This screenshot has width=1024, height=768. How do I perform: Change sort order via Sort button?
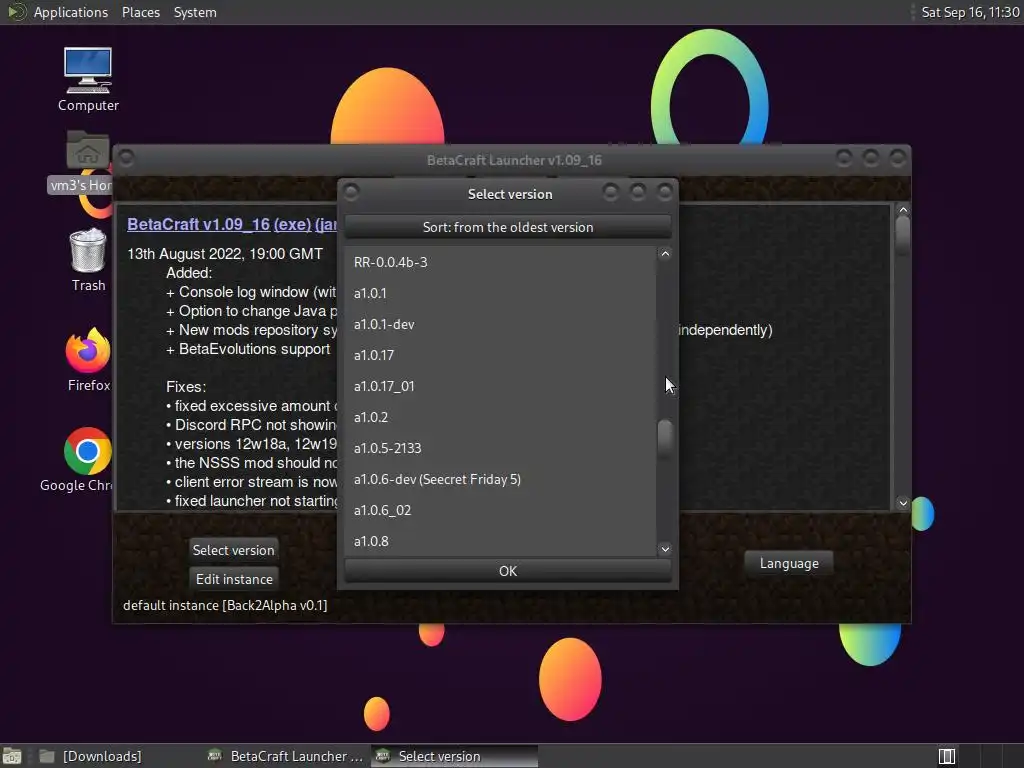tap(507, 227)
